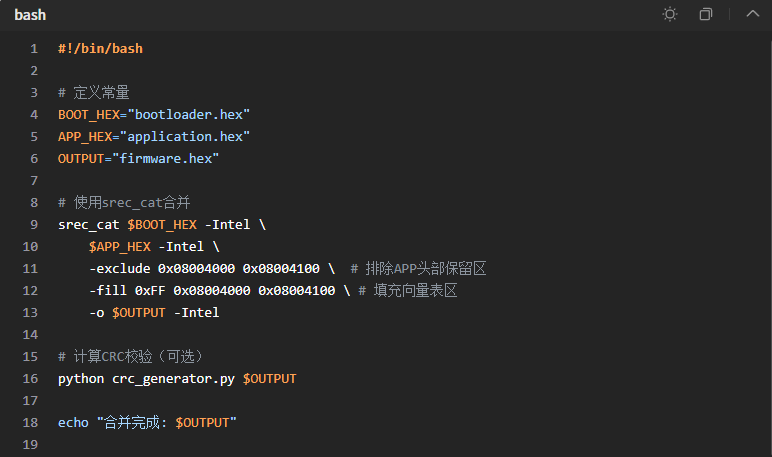
Task: Click line number 9 in the gutter
Action: pos(34,224)
